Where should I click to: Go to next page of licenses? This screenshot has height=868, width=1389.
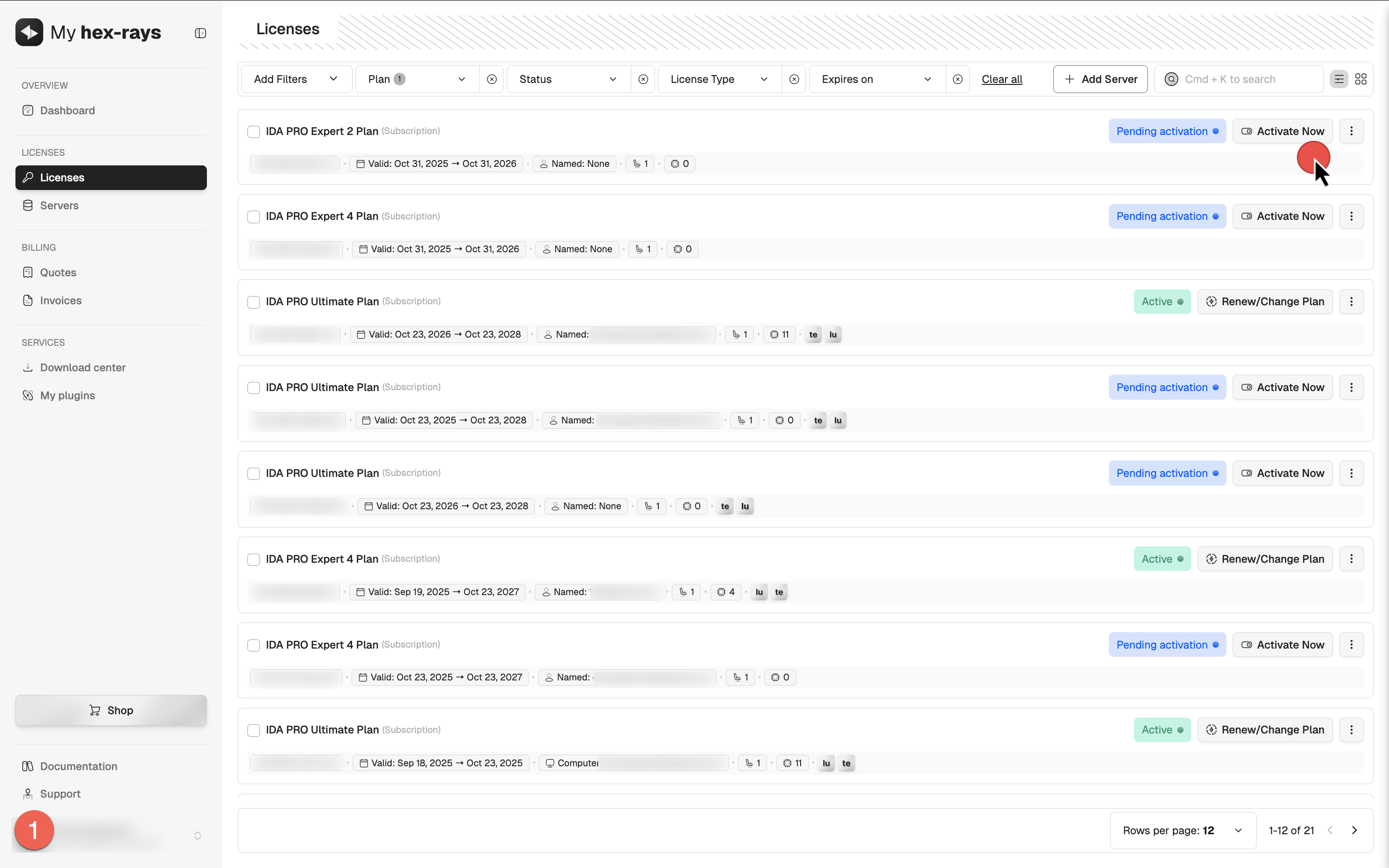click(x=1355, y=830)
